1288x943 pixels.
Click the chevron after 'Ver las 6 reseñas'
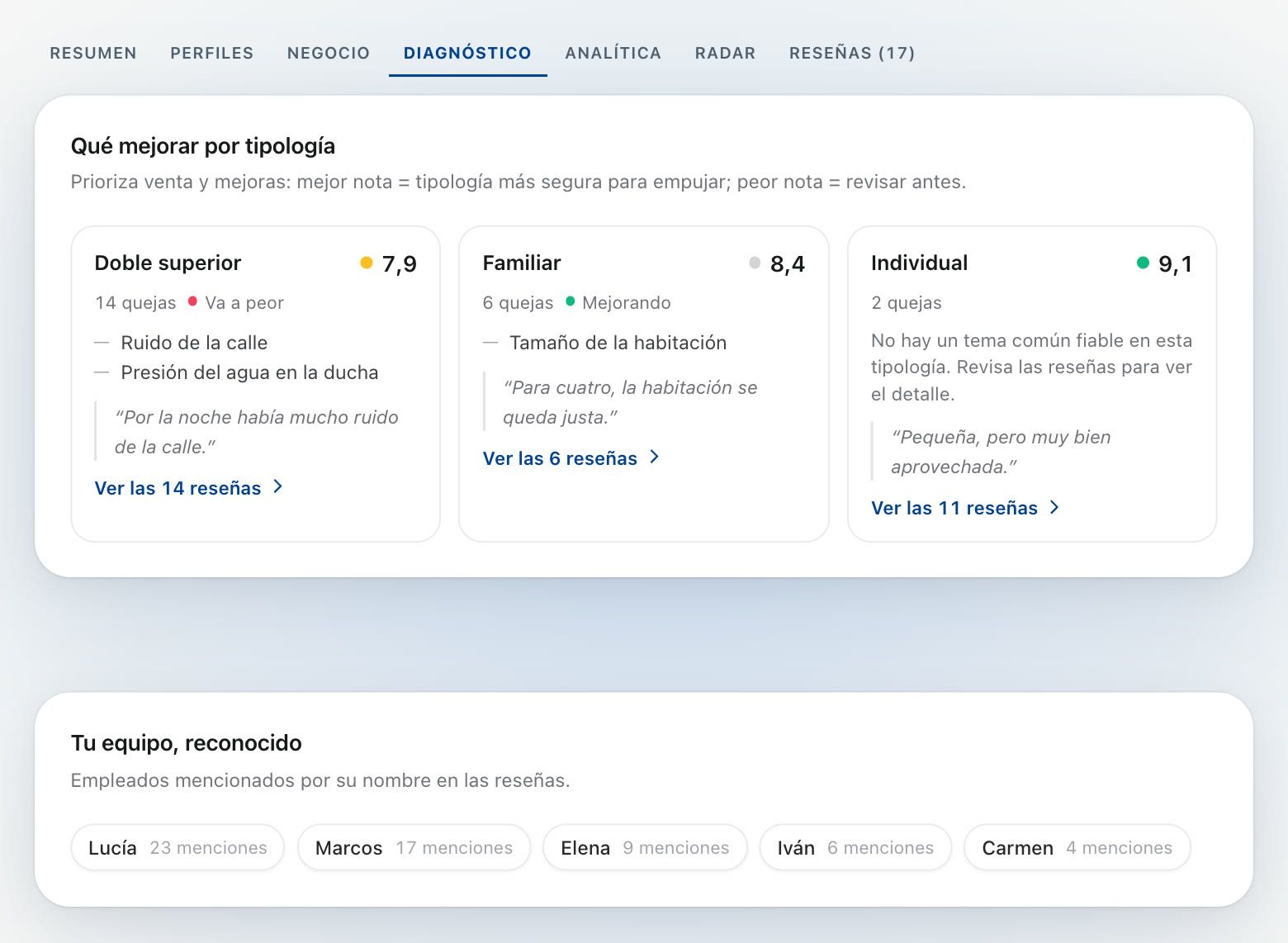(655, 457)
